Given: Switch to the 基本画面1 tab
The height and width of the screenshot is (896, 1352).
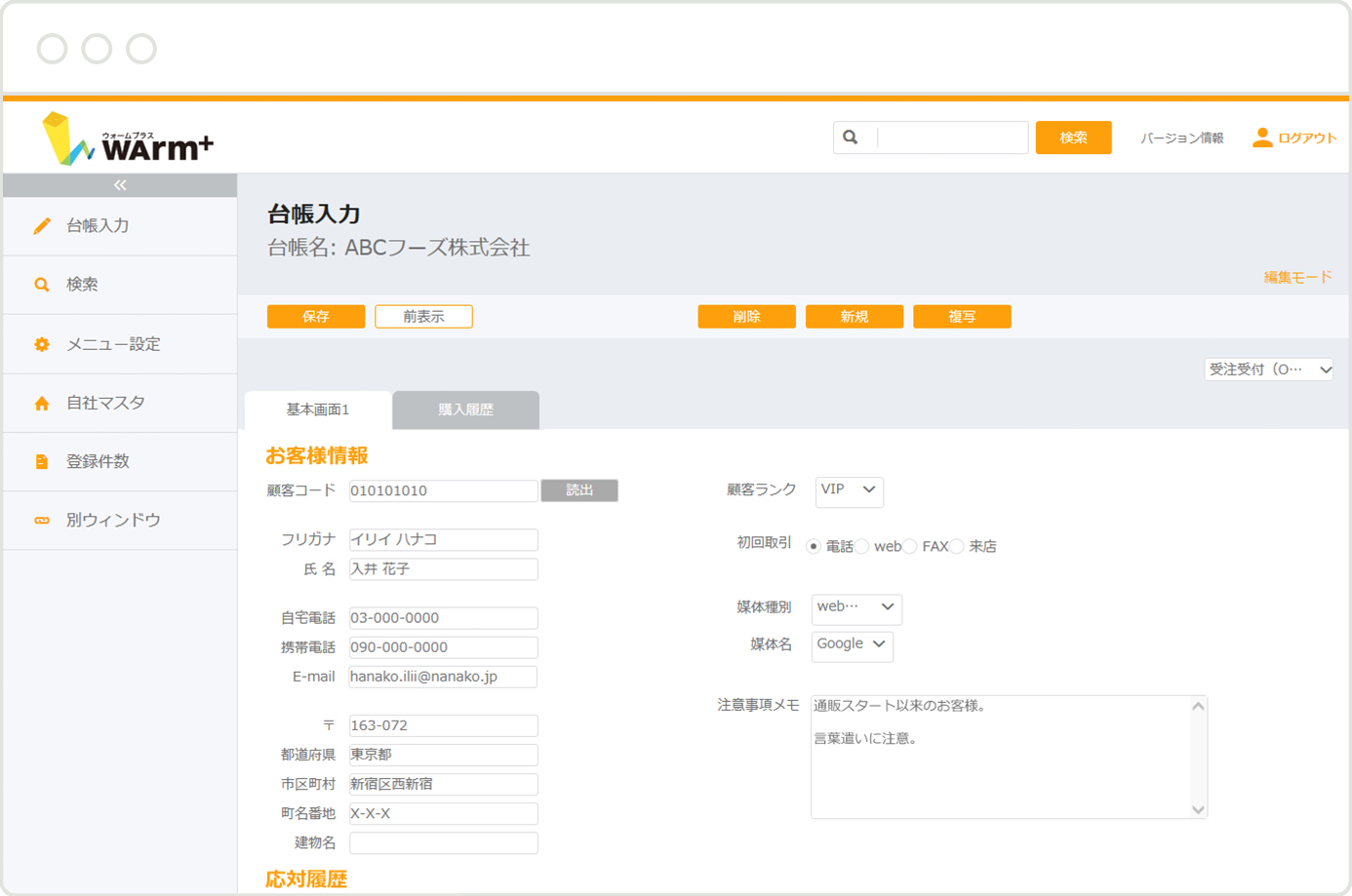Looking at the screenshot, I should pyautogui.click(x=318, y=409).
